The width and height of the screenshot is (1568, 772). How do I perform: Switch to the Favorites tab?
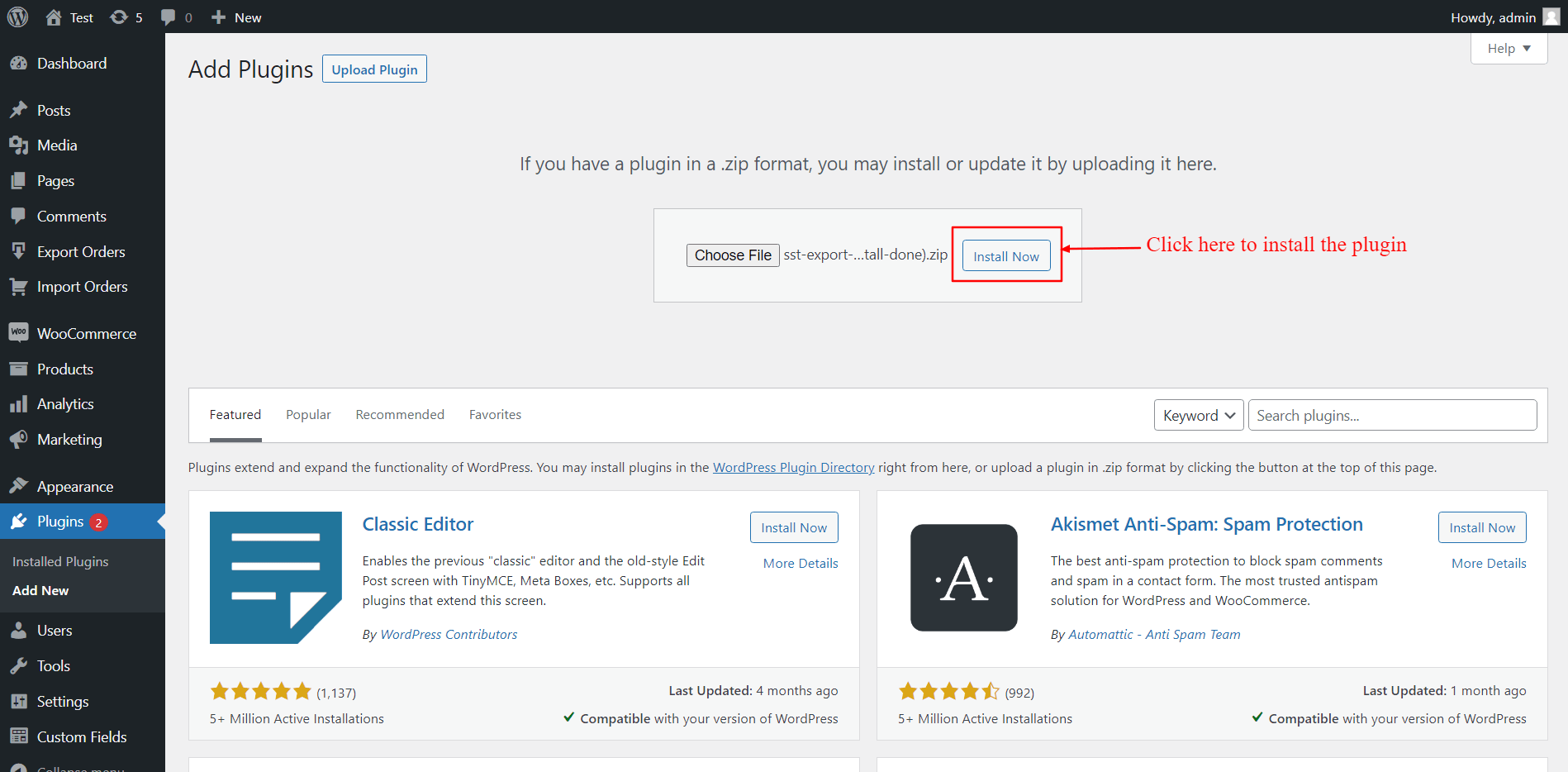tap(495, 415)
